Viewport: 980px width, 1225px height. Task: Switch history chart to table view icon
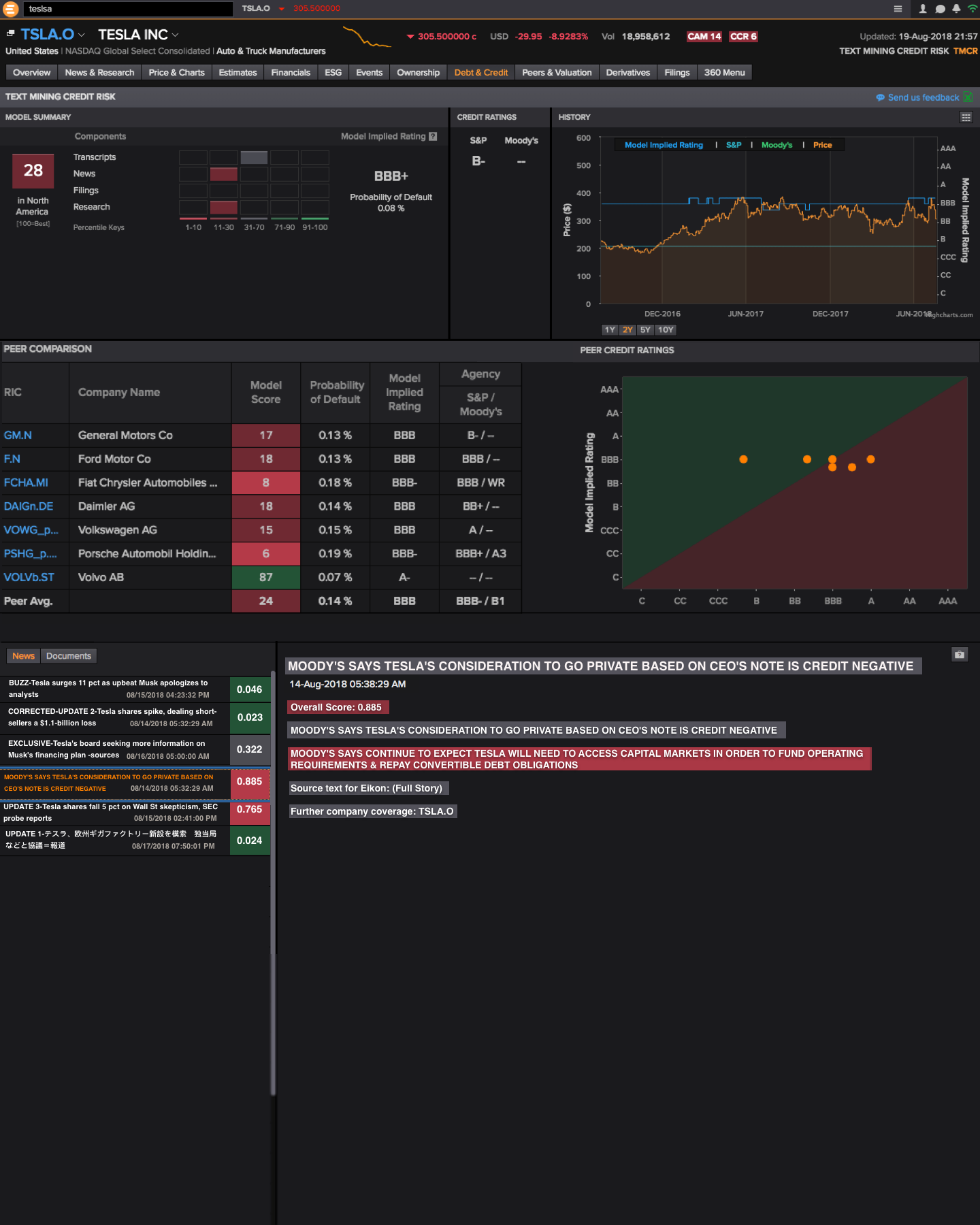966,117
